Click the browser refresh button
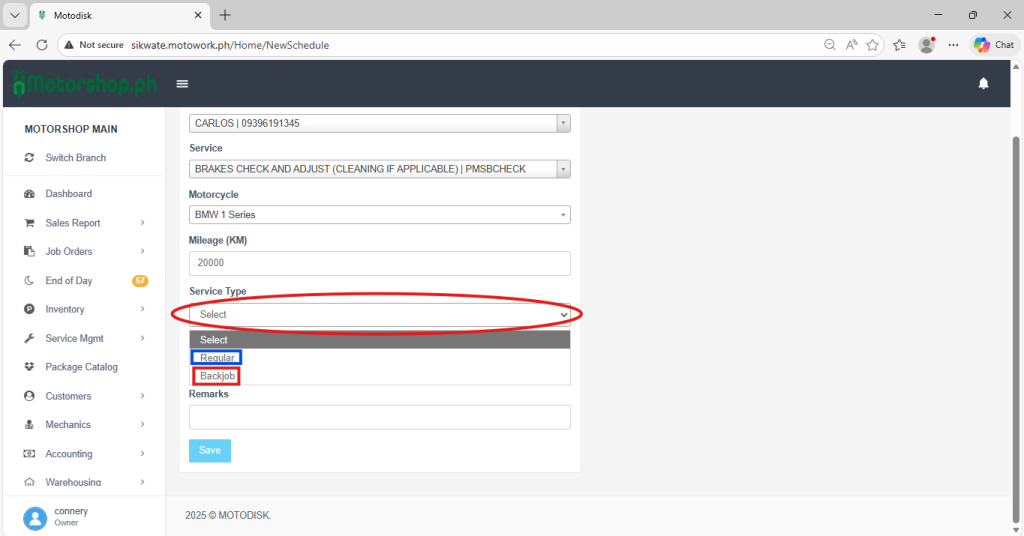 (42, 45)
